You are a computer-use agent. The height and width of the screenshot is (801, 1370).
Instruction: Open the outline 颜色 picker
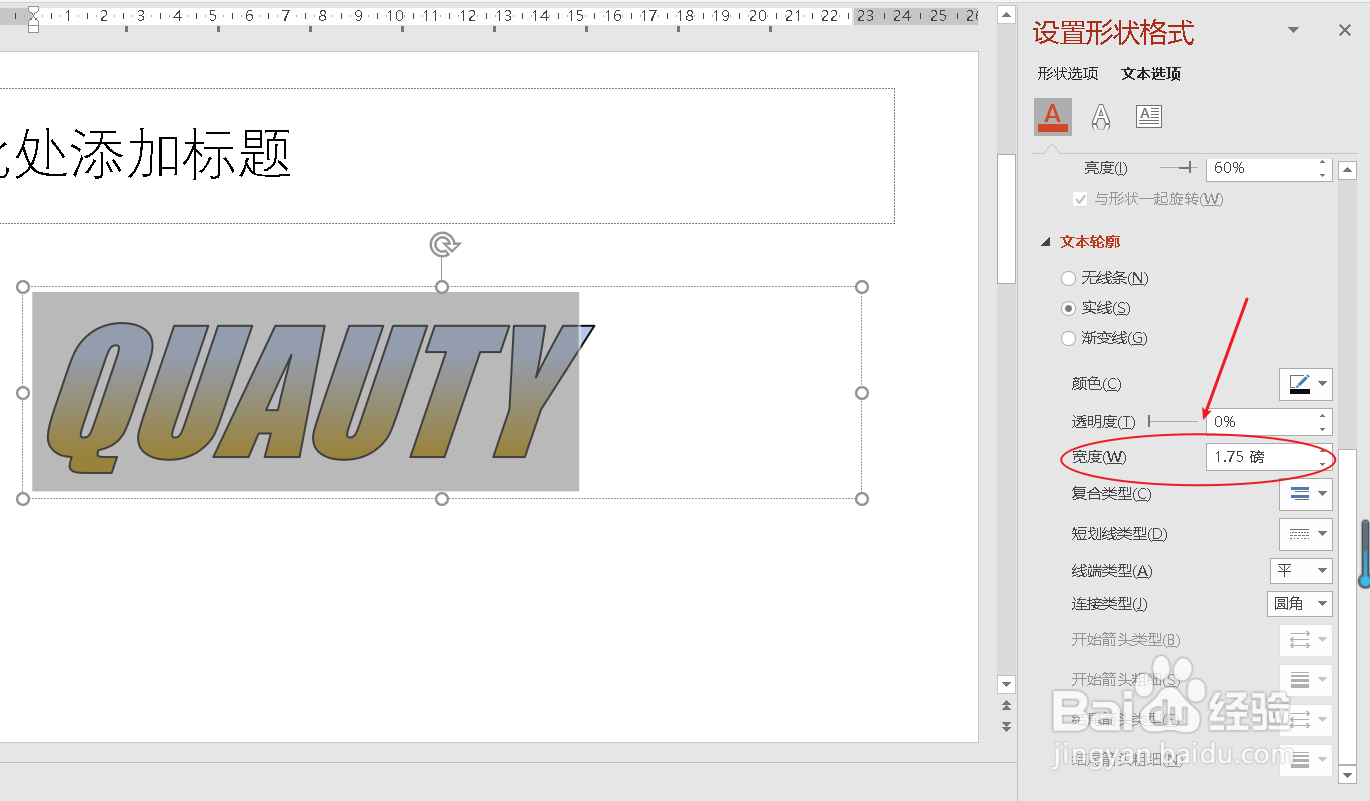click(1306, 384)
